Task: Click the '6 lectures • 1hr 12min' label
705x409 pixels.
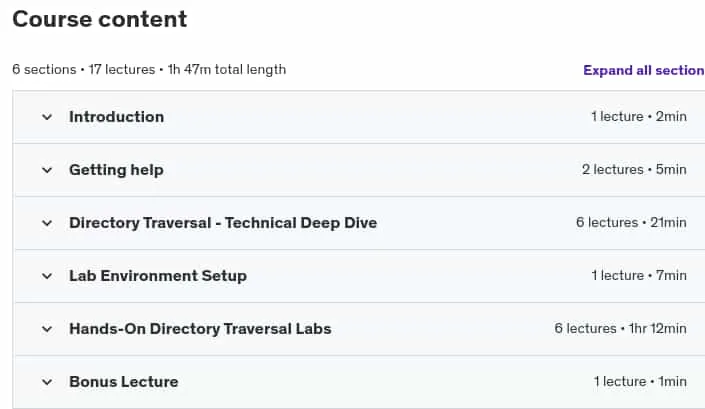Action: tap(620, 329)
